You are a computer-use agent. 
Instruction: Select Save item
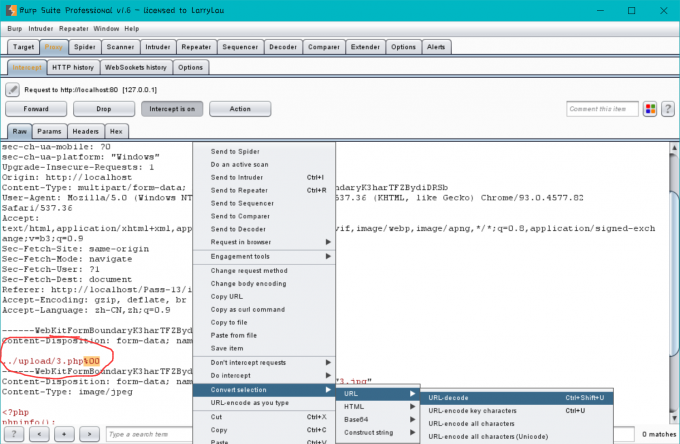tap(264, 348)
